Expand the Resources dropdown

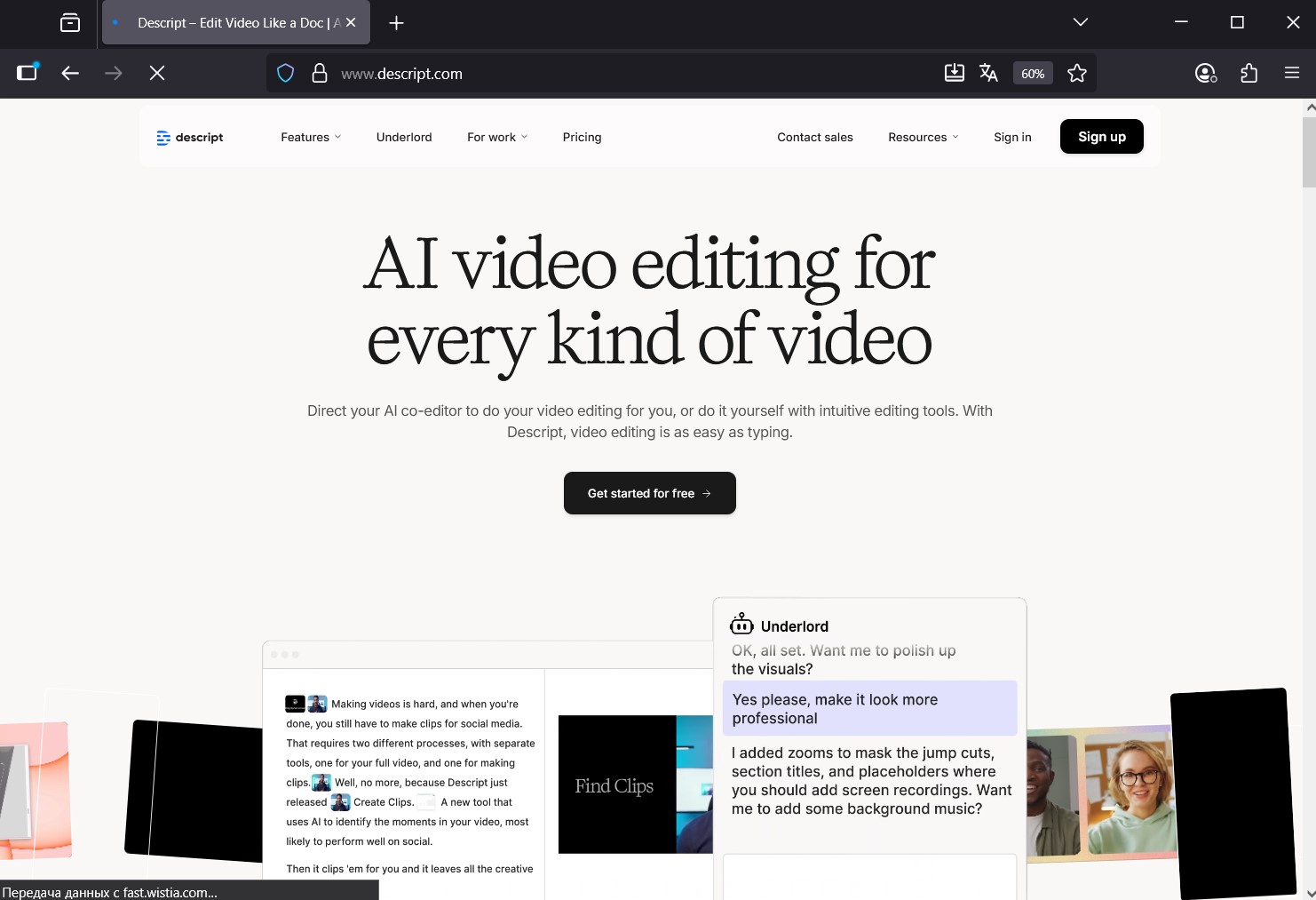tap(923, 137)
